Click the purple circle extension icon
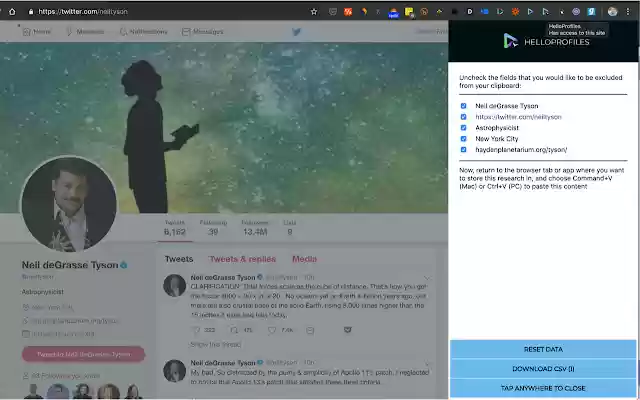 coord(576,12)
